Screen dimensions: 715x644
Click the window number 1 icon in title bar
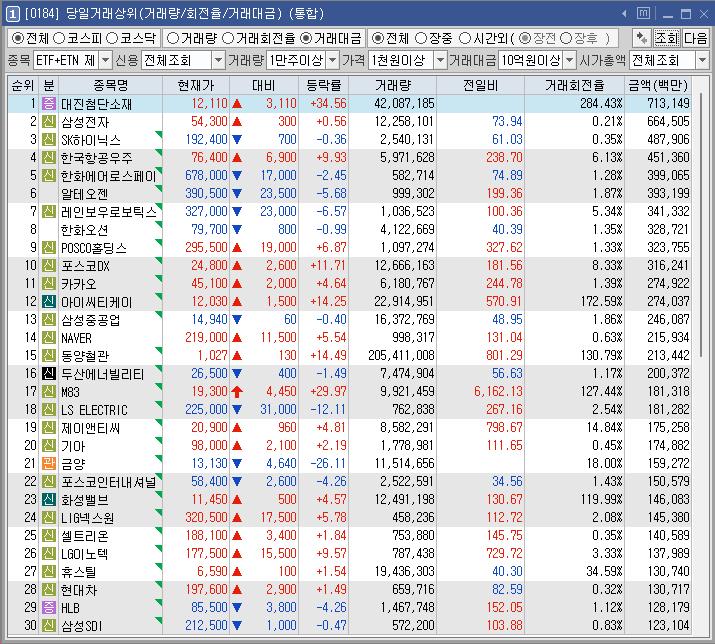coord(12,14)
